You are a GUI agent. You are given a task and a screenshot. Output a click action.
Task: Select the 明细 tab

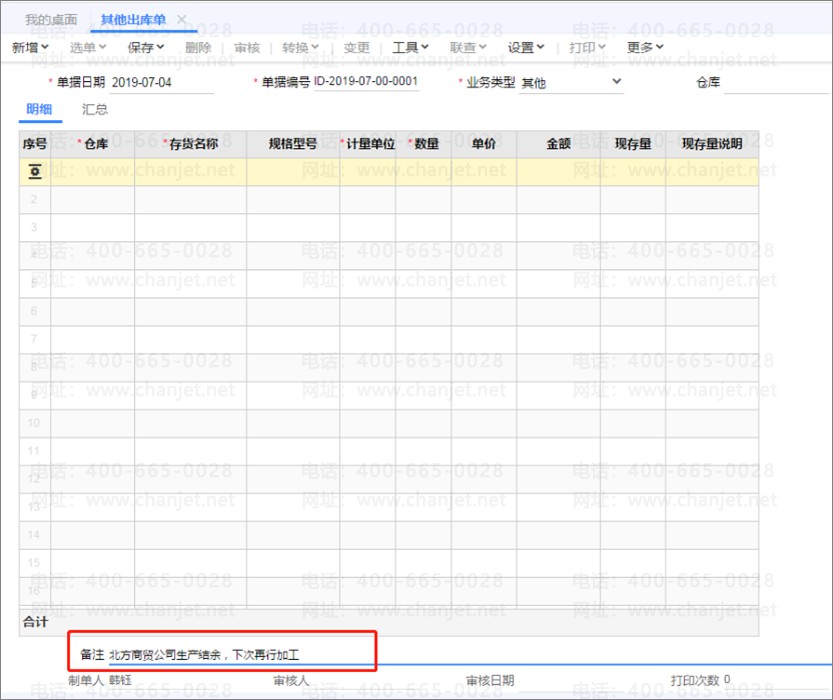click(40, 110)
